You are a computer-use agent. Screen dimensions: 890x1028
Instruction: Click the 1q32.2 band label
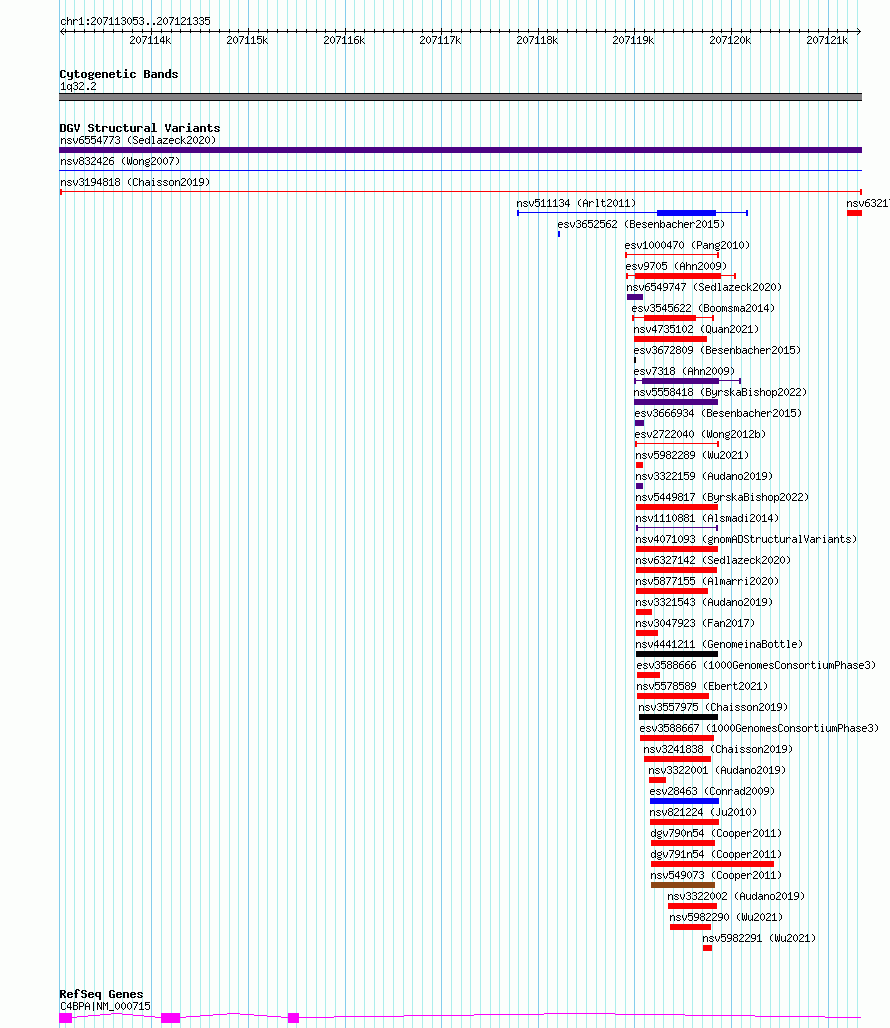click(x=78, y=87)
